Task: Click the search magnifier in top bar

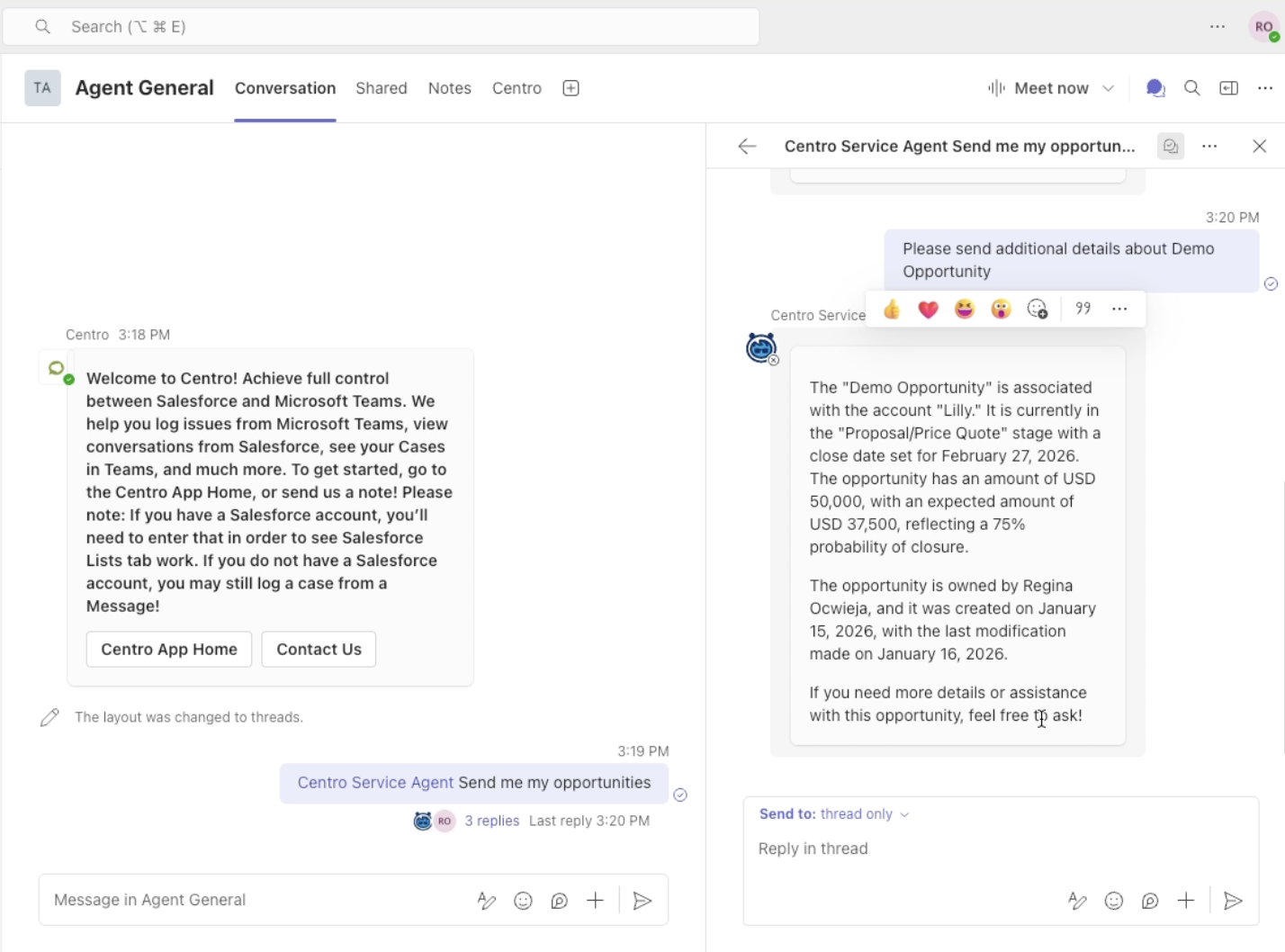Action: click(42, 27)
